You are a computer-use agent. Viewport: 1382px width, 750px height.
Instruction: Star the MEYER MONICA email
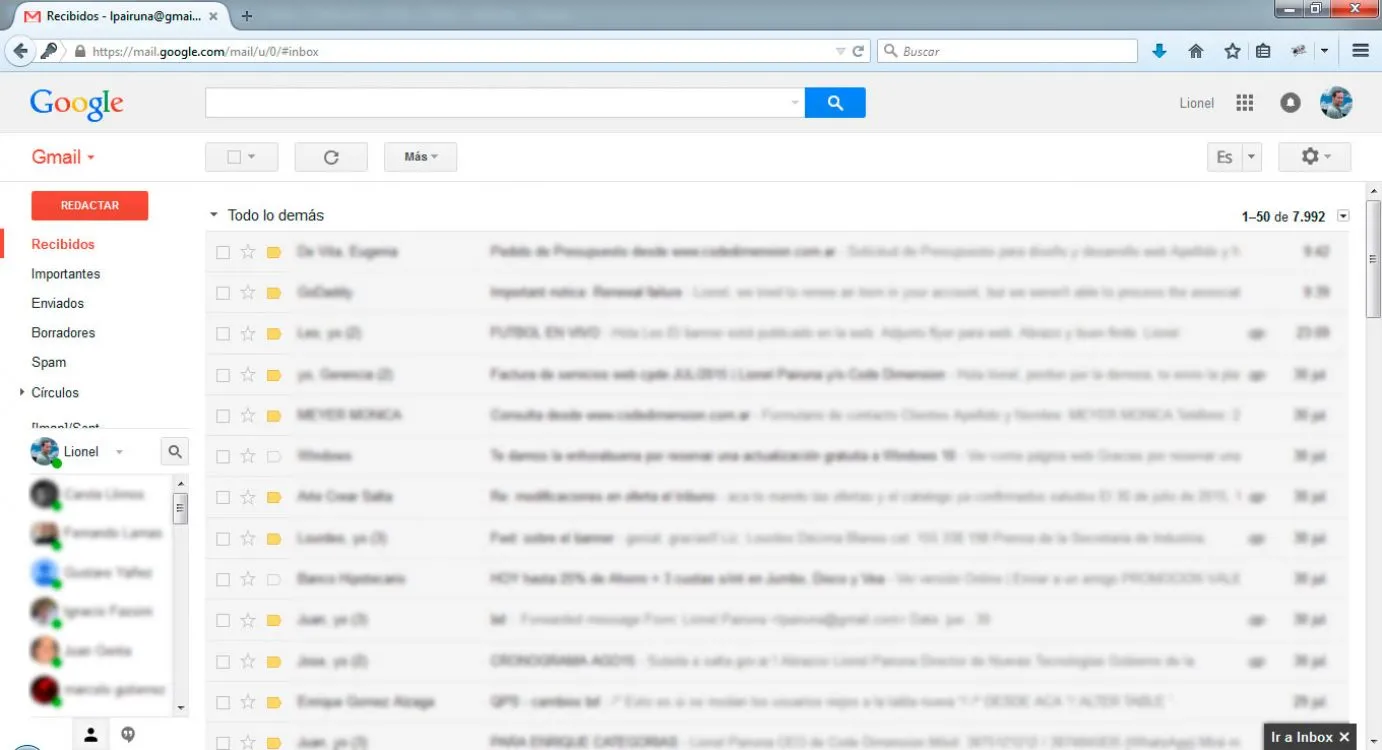point(248,416)
